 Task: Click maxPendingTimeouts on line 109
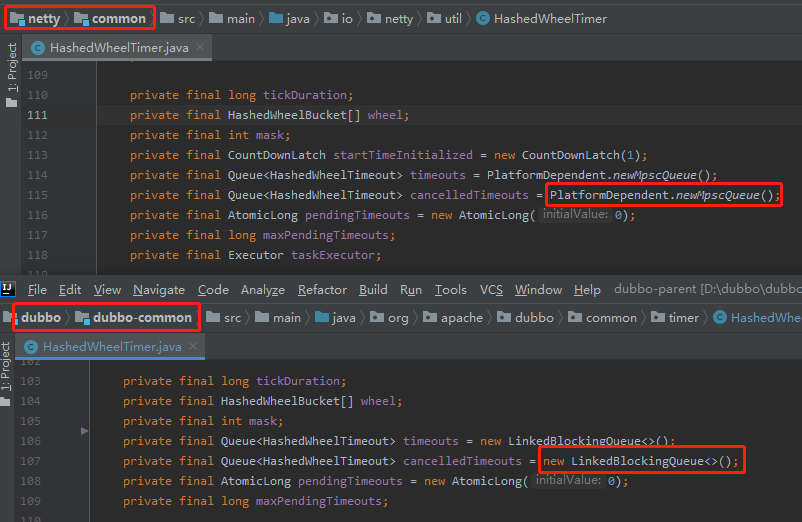319,501
